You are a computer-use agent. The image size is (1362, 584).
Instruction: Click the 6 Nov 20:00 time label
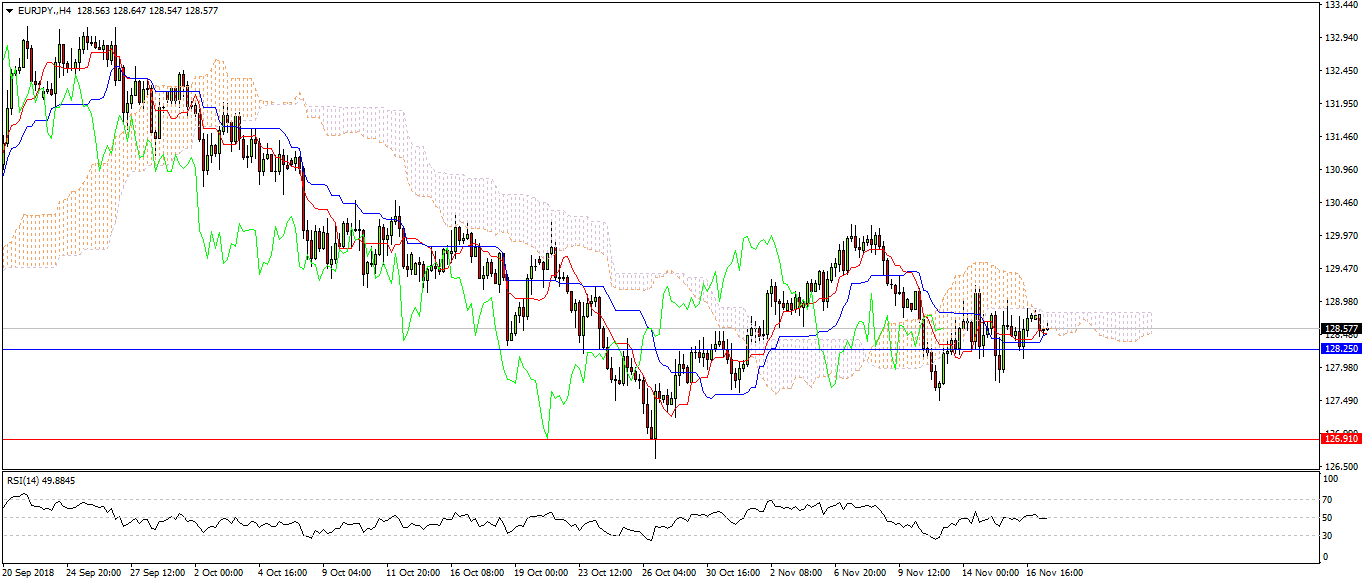(x=860, y=574)
